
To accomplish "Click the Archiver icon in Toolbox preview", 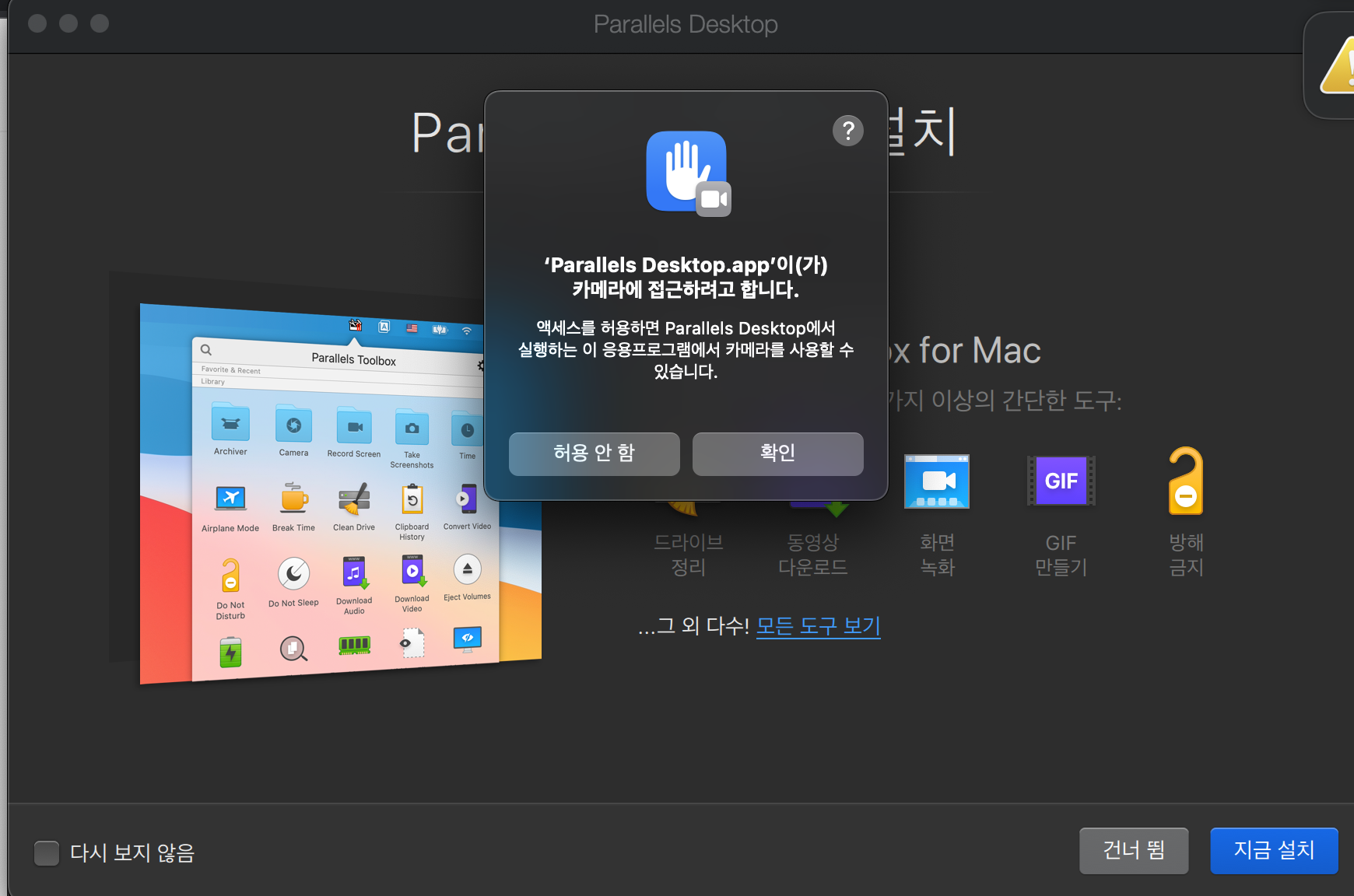I will [x=230, y=423].
